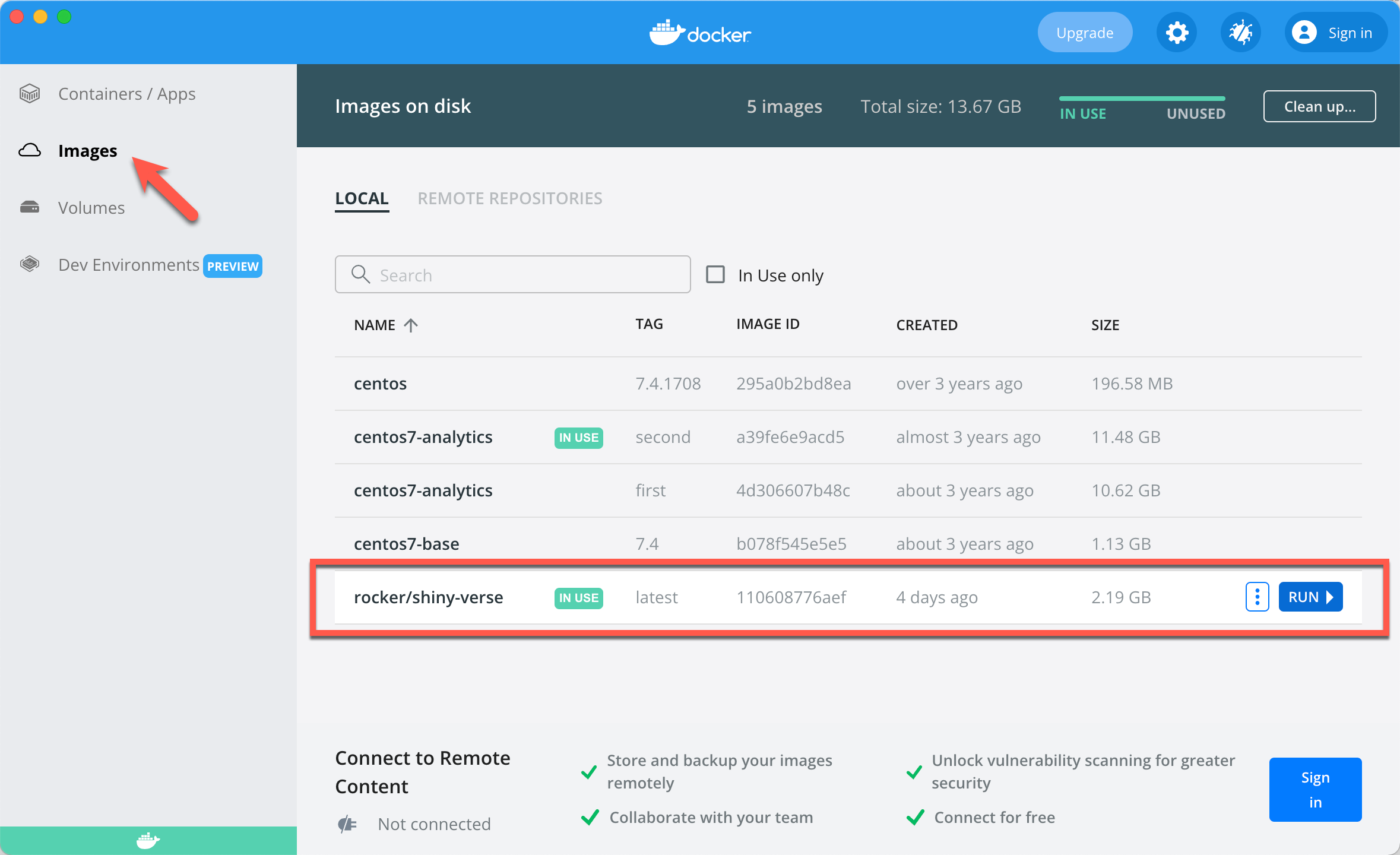1400x855 pixels.
Task: Select the centos image row
Action: click(x=848, y=384)
